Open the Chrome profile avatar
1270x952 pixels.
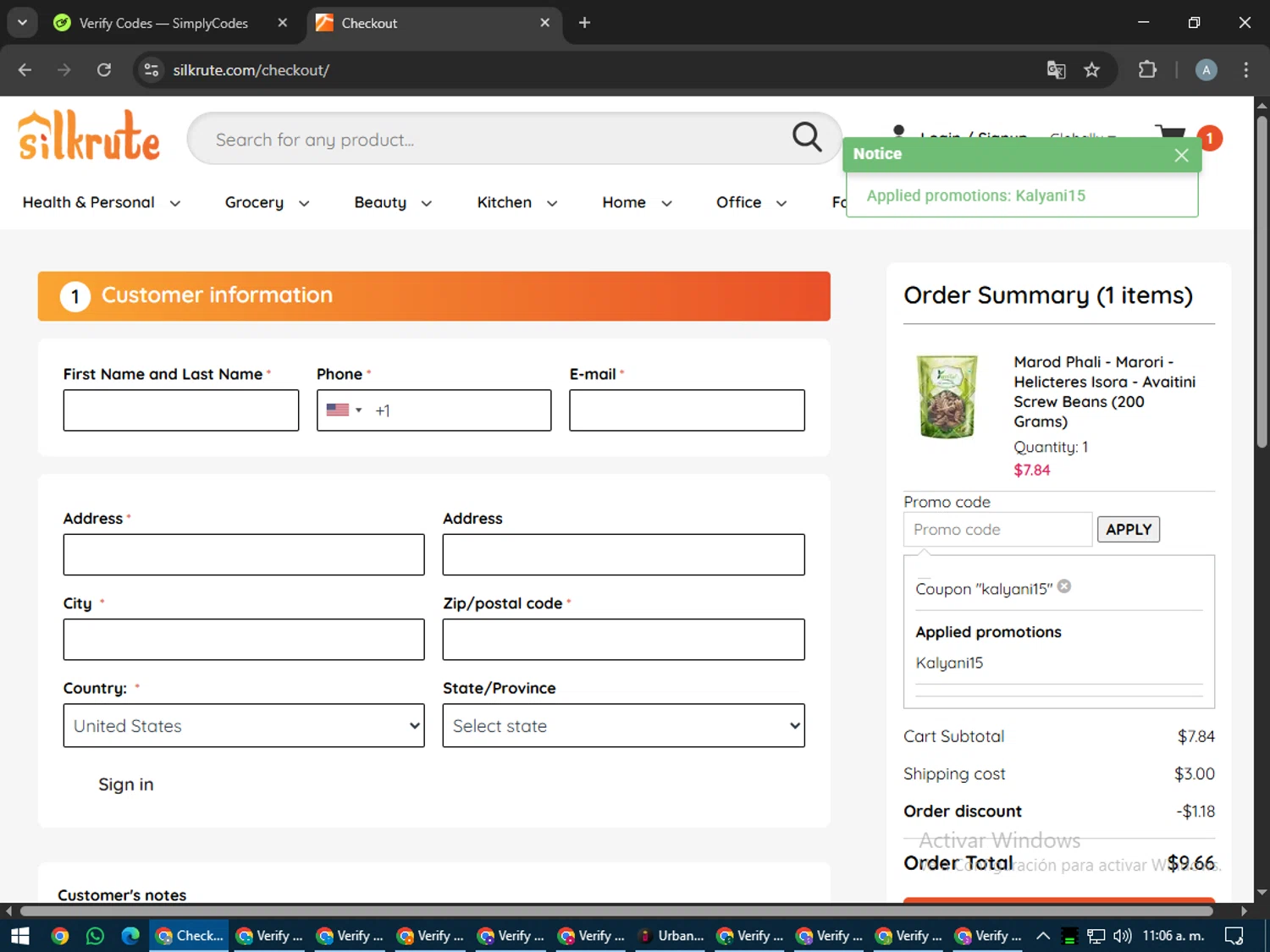(1206, 69)
